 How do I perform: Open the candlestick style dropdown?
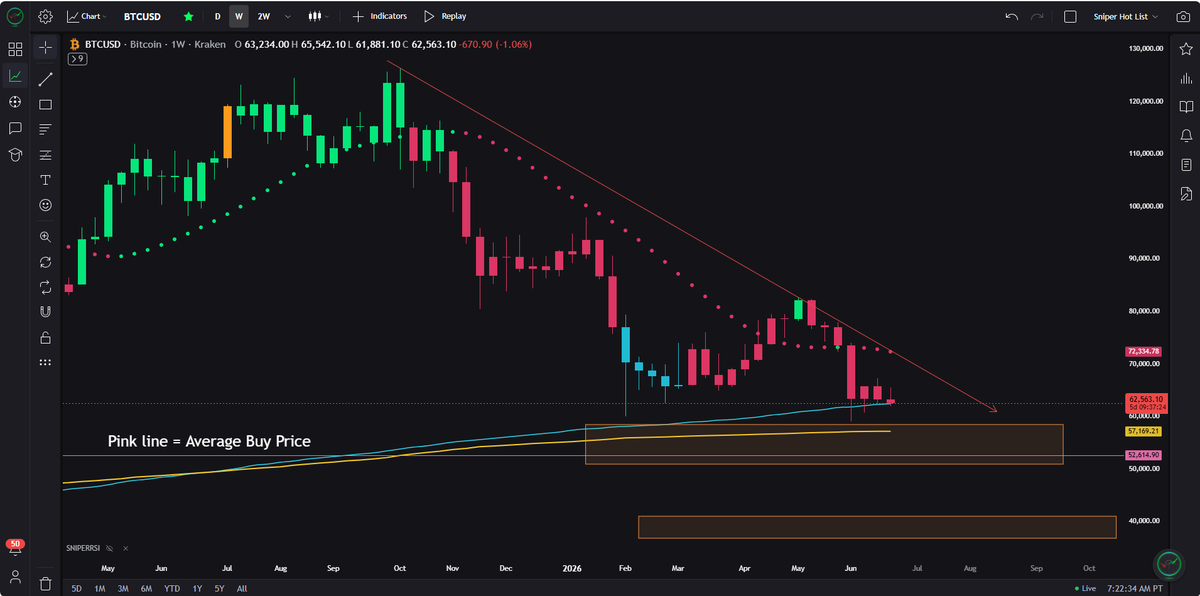319,16
